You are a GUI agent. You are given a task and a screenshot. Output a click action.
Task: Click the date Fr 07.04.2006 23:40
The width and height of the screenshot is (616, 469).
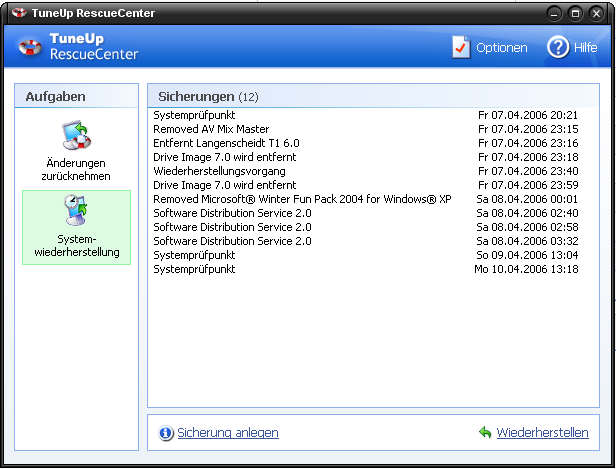[528, 171]
